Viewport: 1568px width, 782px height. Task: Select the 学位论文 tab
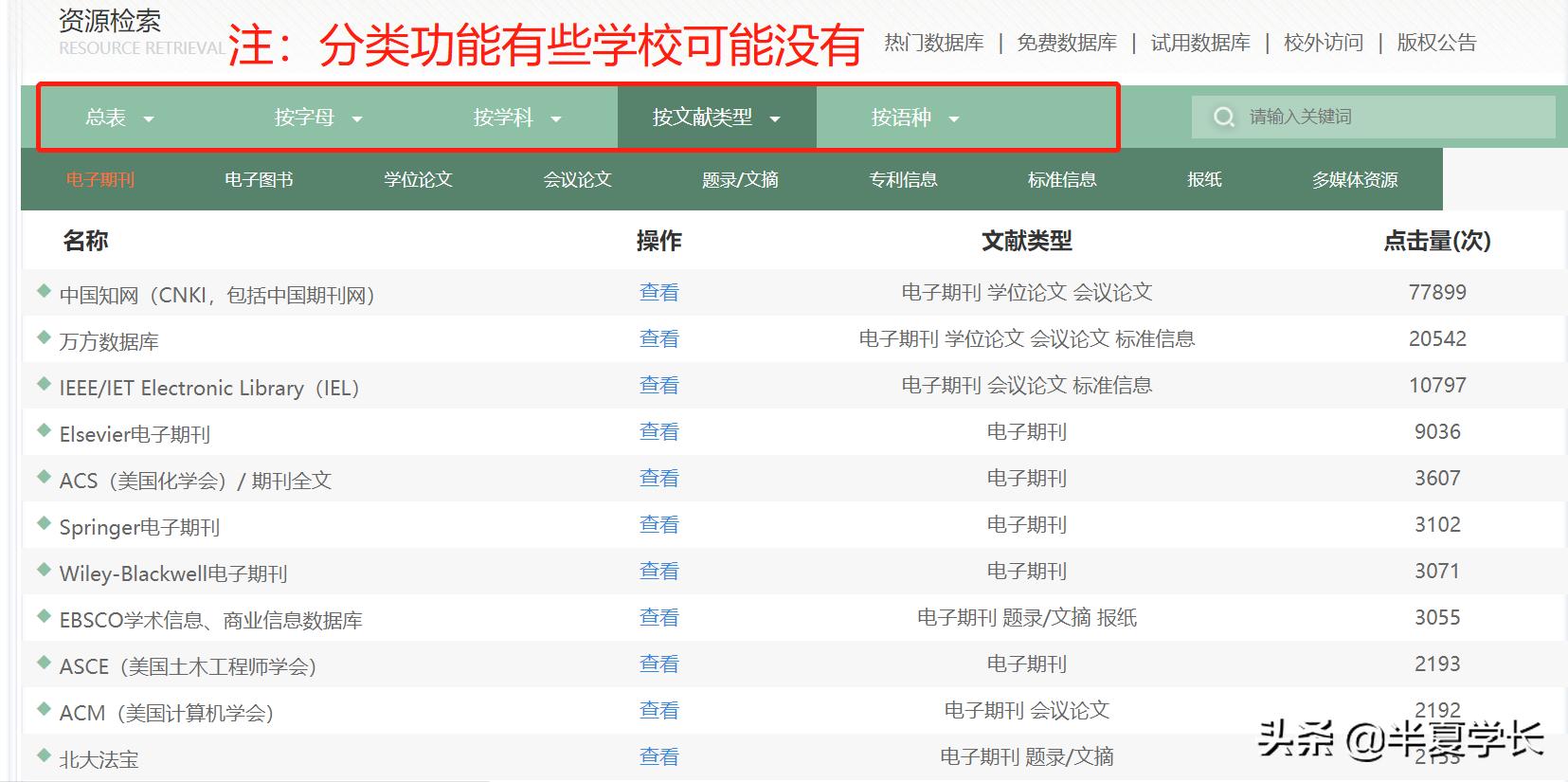(418, 179)
